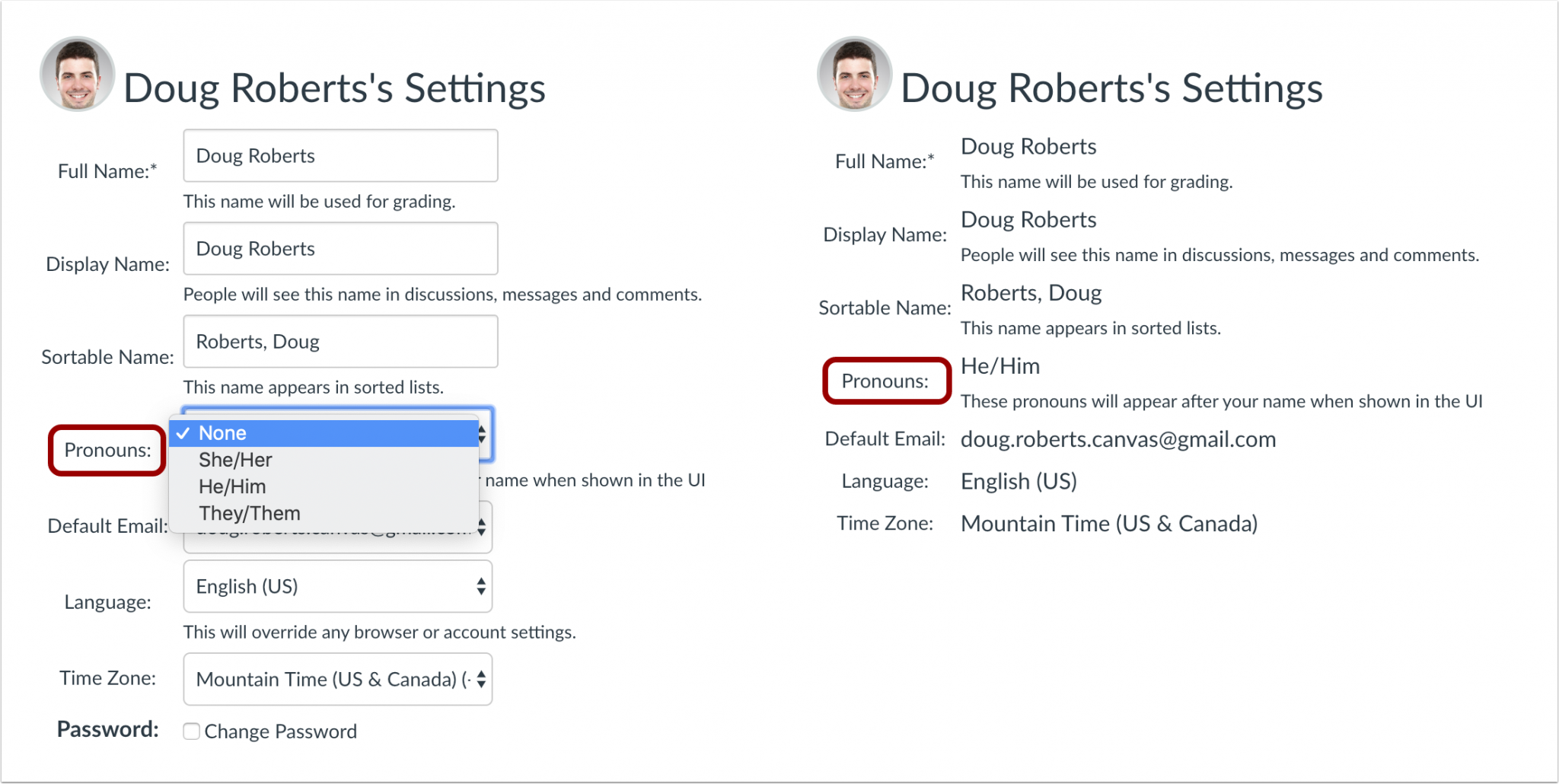Click Doug Roberts's avatar in left settings panel

tap(78, 75)
